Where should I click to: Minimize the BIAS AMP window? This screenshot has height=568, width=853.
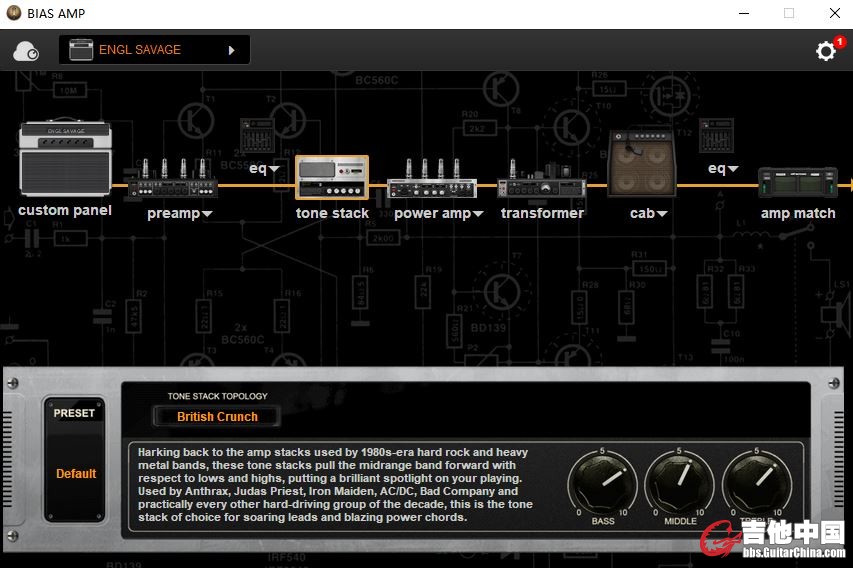click(x=744, y=13)
